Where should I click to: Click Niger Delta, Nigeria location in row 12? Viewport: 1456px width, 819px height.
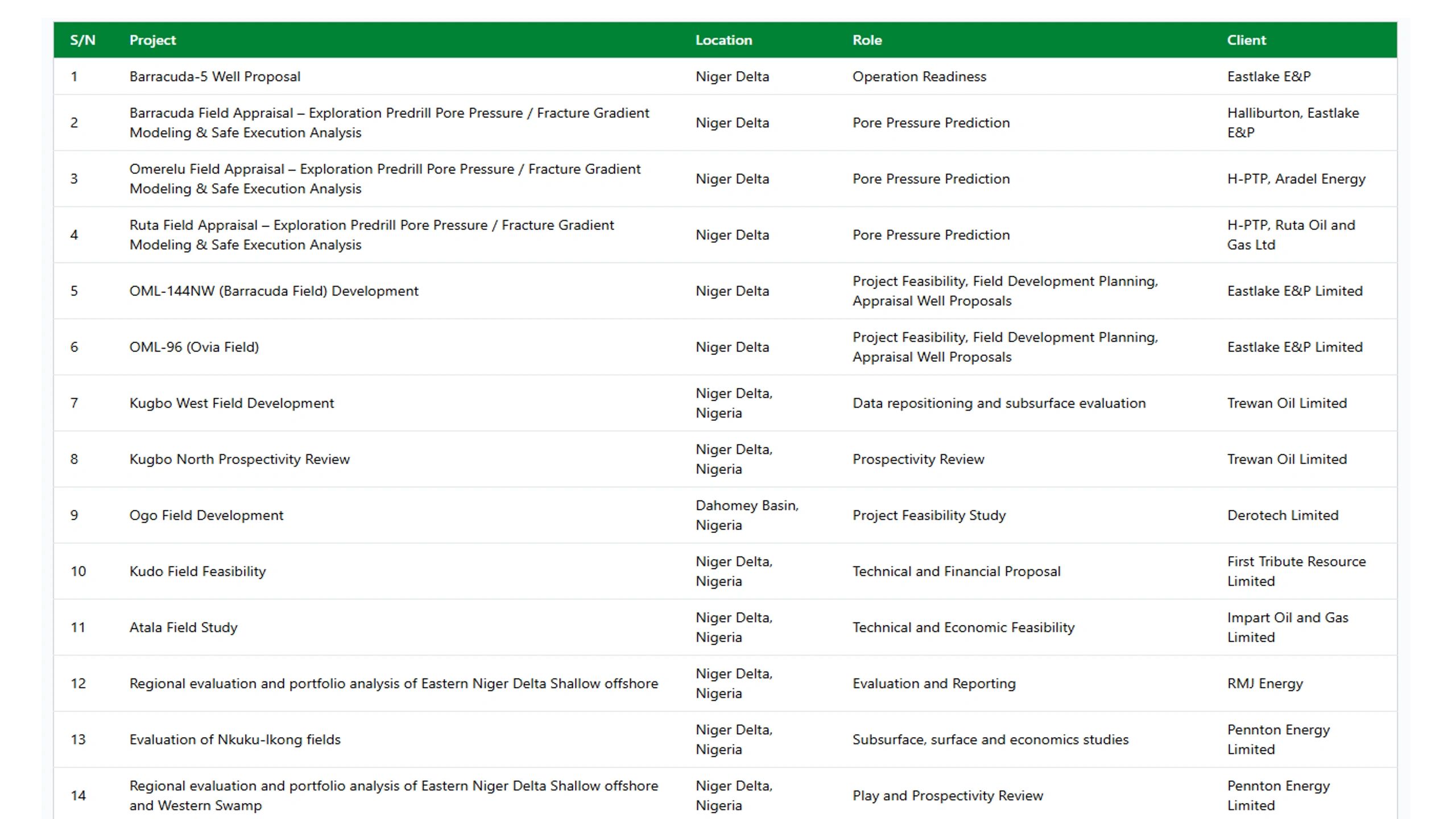click(x=734, y=683)
